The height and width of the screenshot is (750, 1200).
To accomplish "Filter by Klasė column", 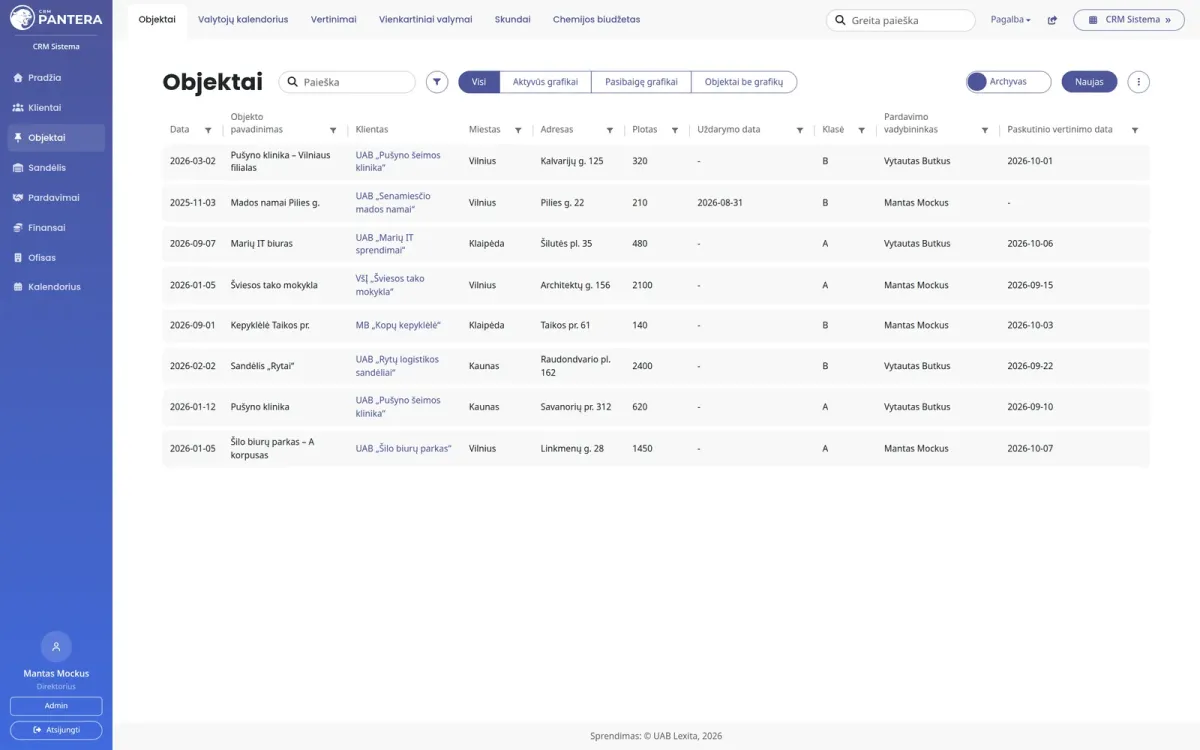I will pyautogui.click(x=862, y=130).
